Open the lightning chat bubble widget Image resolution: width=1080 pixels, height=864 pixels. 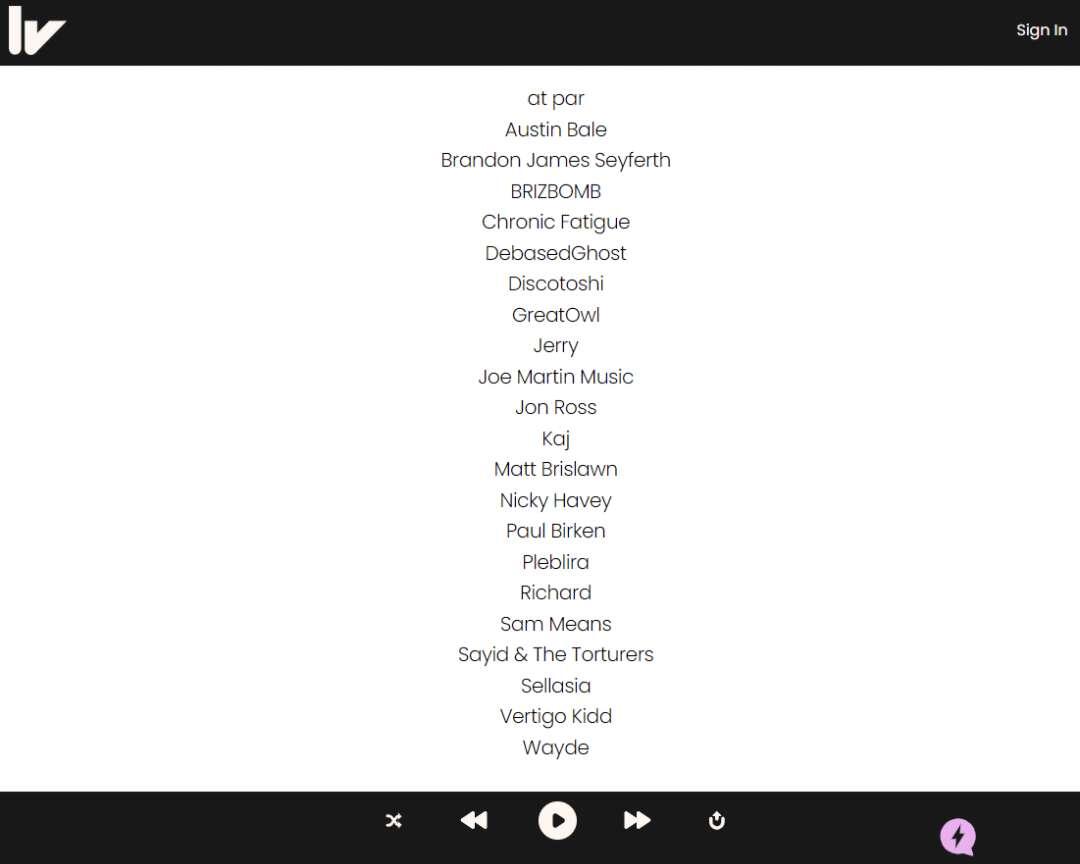click(958, 836)
